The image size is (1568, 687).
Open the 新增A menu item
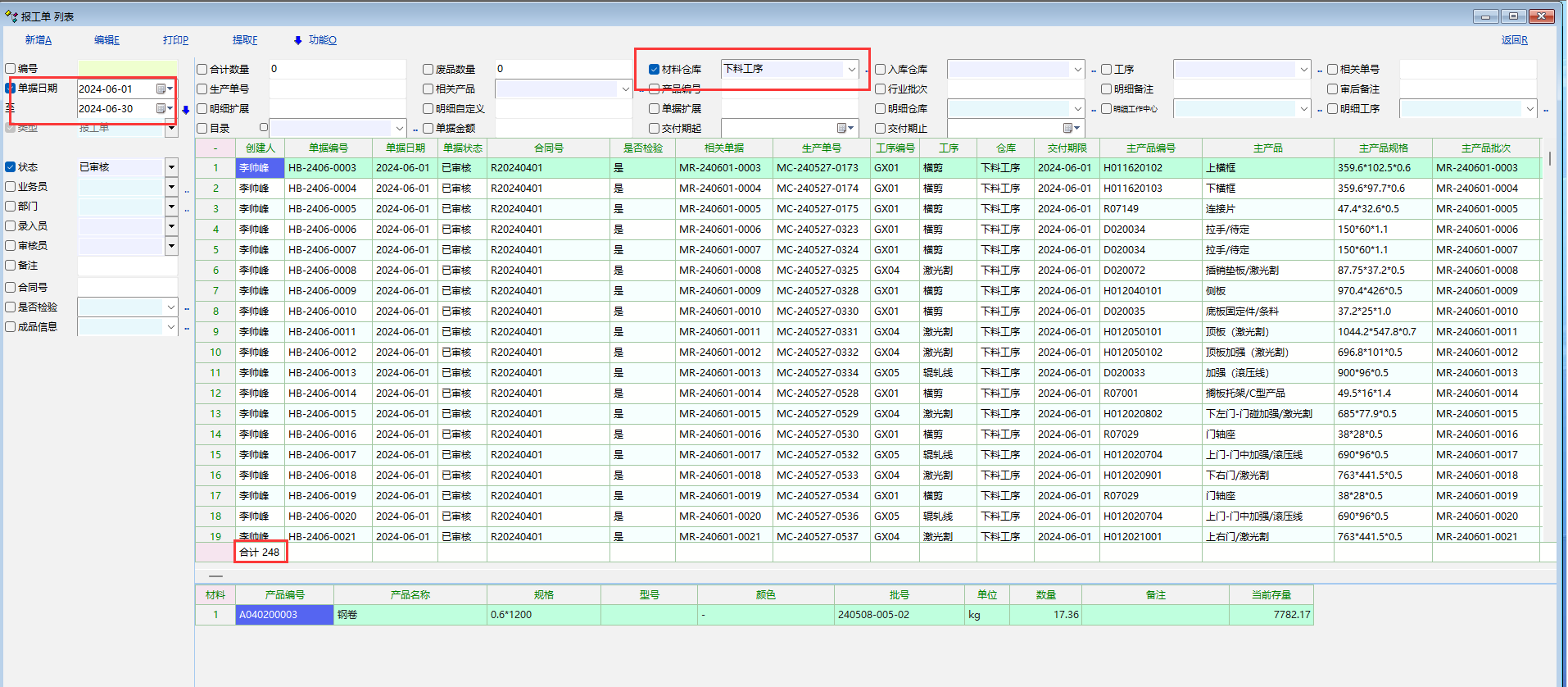[38, 40]
